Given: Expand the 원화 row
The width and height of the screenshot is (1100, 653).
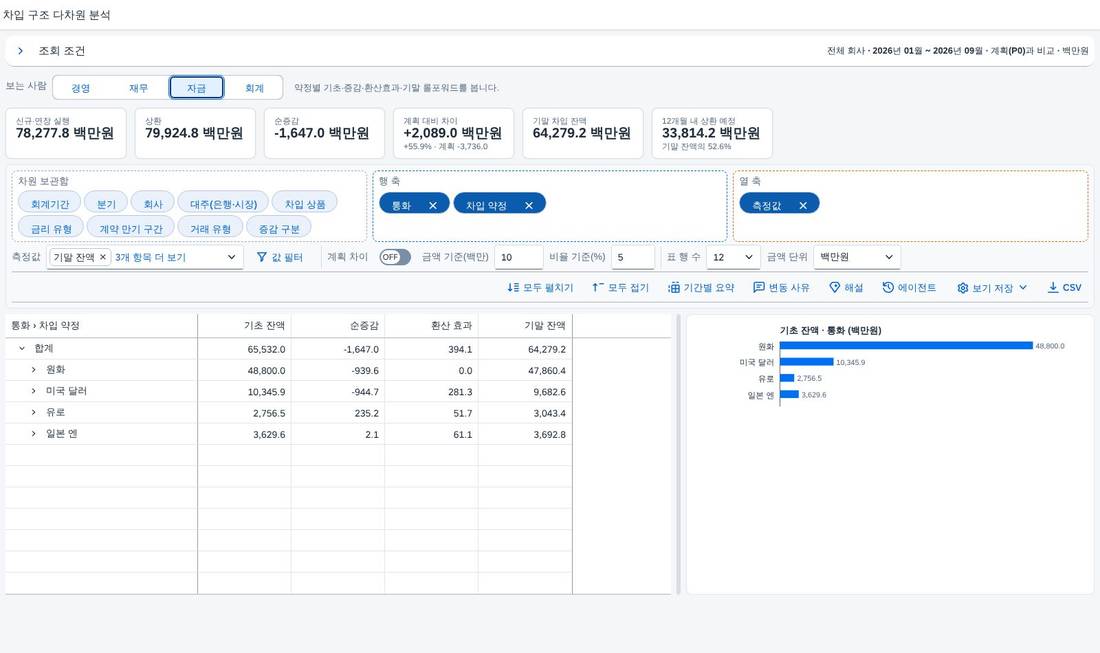Looking at the screenshot, I should [x=33, y=370].
